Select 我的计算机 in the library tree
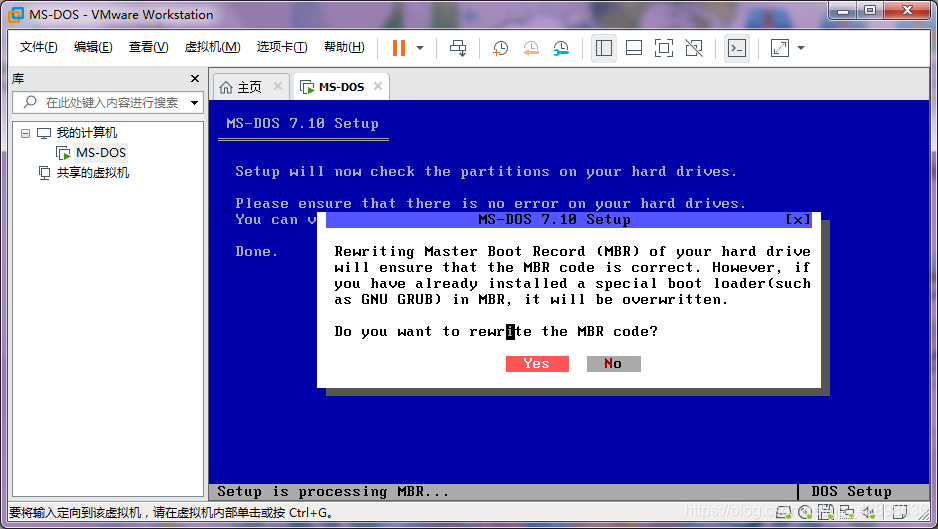 [x=86, y=133]
